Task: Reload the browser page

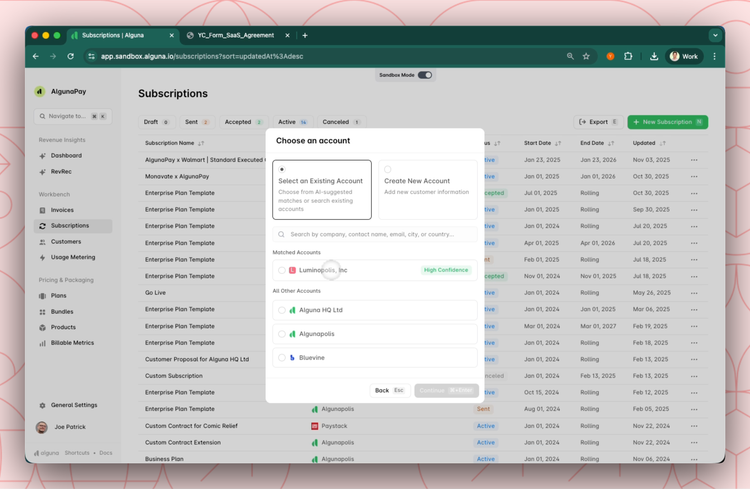Action: tap(70, 56)
